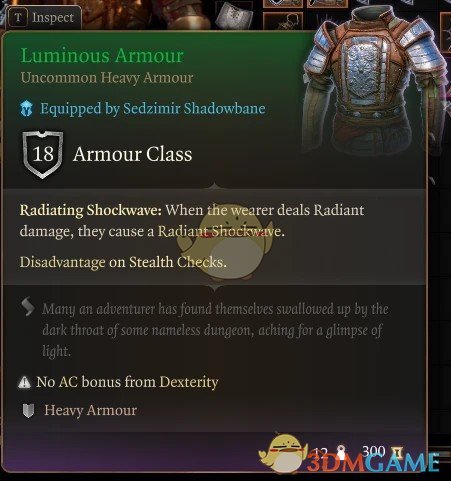The image size is (451, 481).
Task: Open the Radiant Shockwave keyword link
Action: (x=220, y=231)
